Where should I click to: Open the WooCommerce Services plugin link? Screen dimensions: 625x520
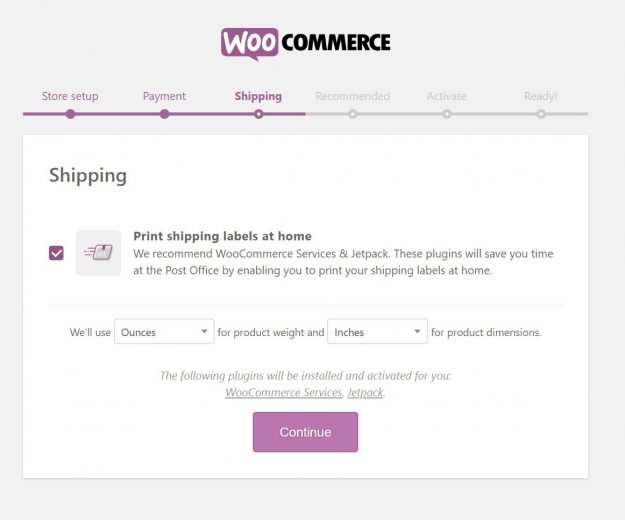(x=284, y=392)
